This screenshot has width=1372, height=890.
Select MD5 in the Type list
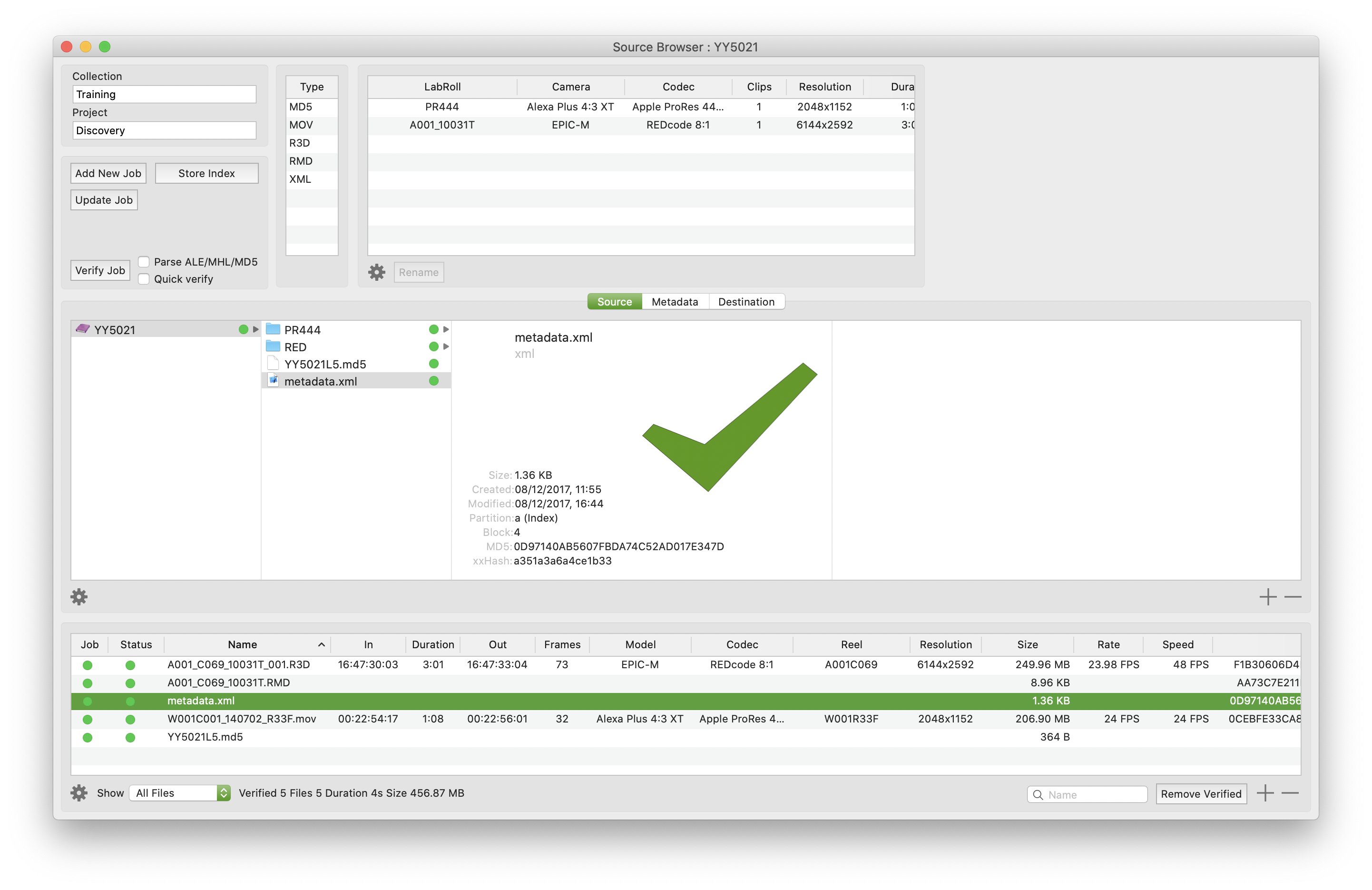[312, 107]
